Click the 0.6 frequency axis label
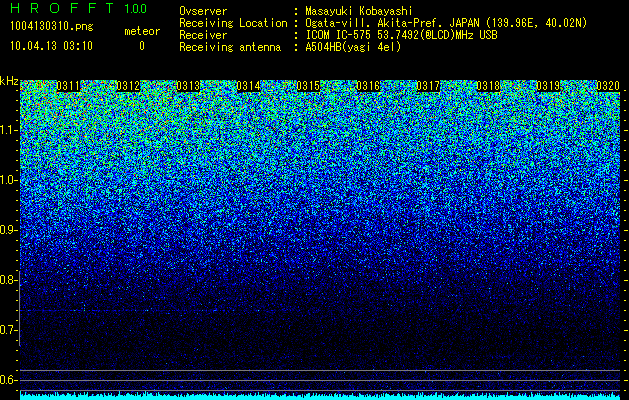Screen dimensions: 629x400 click(8, 380)
